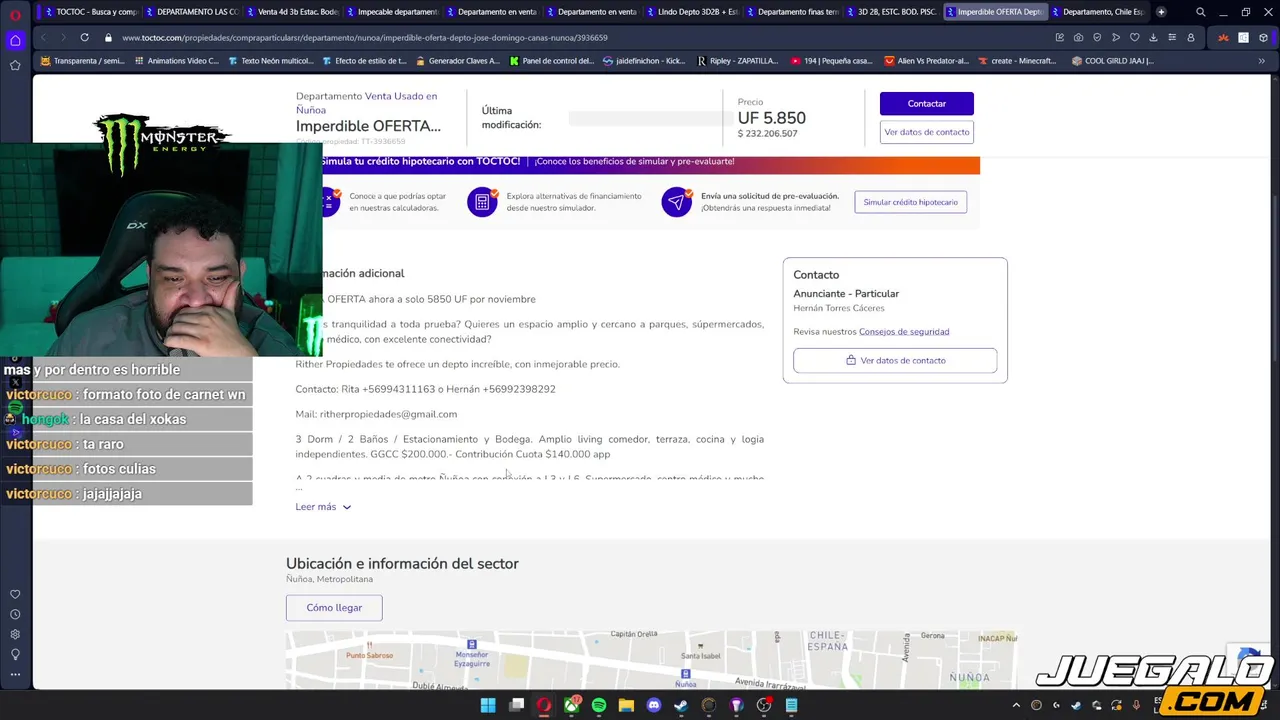Open 'Ripley - ZAPATILLA...' bookmark
Viewport: 1280px width, 720px height.
click(x=737, y=61)
